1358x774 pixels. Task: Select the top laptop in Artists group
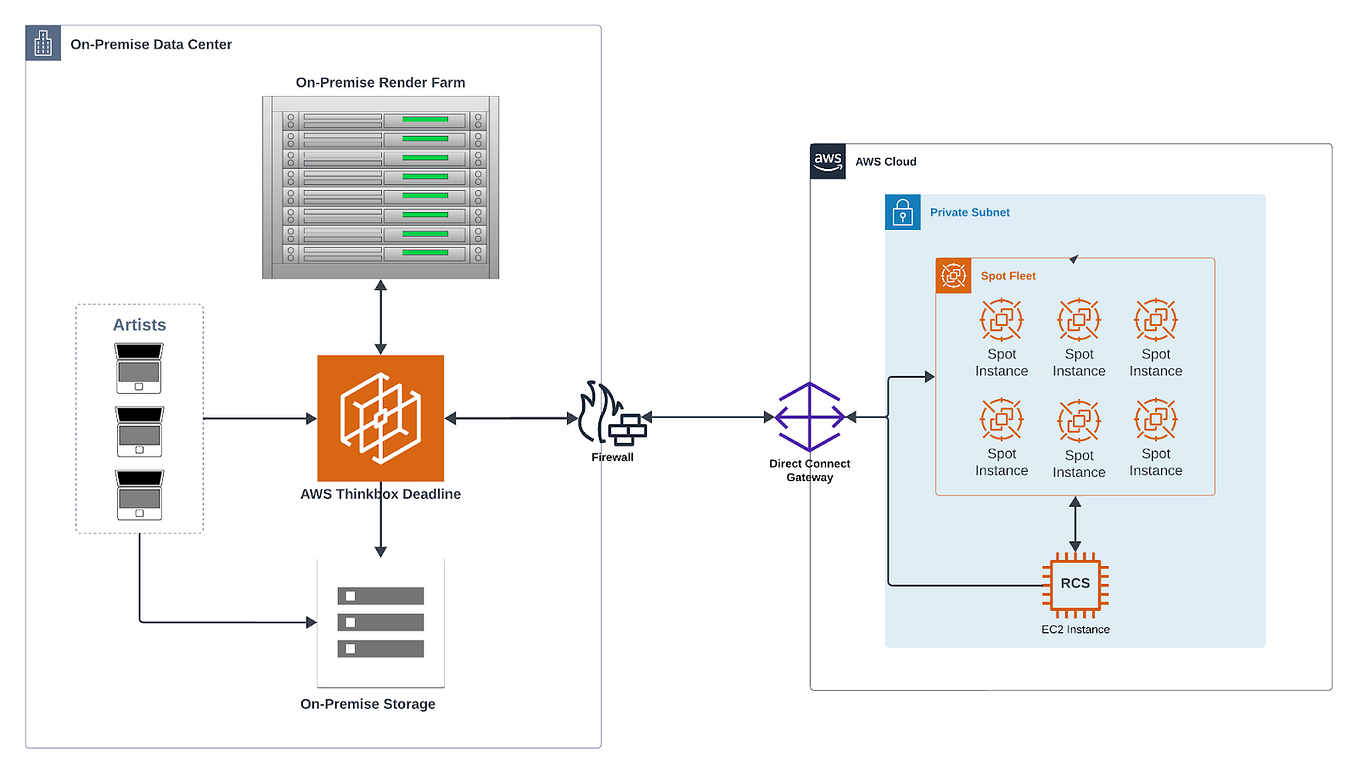point(139,369)
